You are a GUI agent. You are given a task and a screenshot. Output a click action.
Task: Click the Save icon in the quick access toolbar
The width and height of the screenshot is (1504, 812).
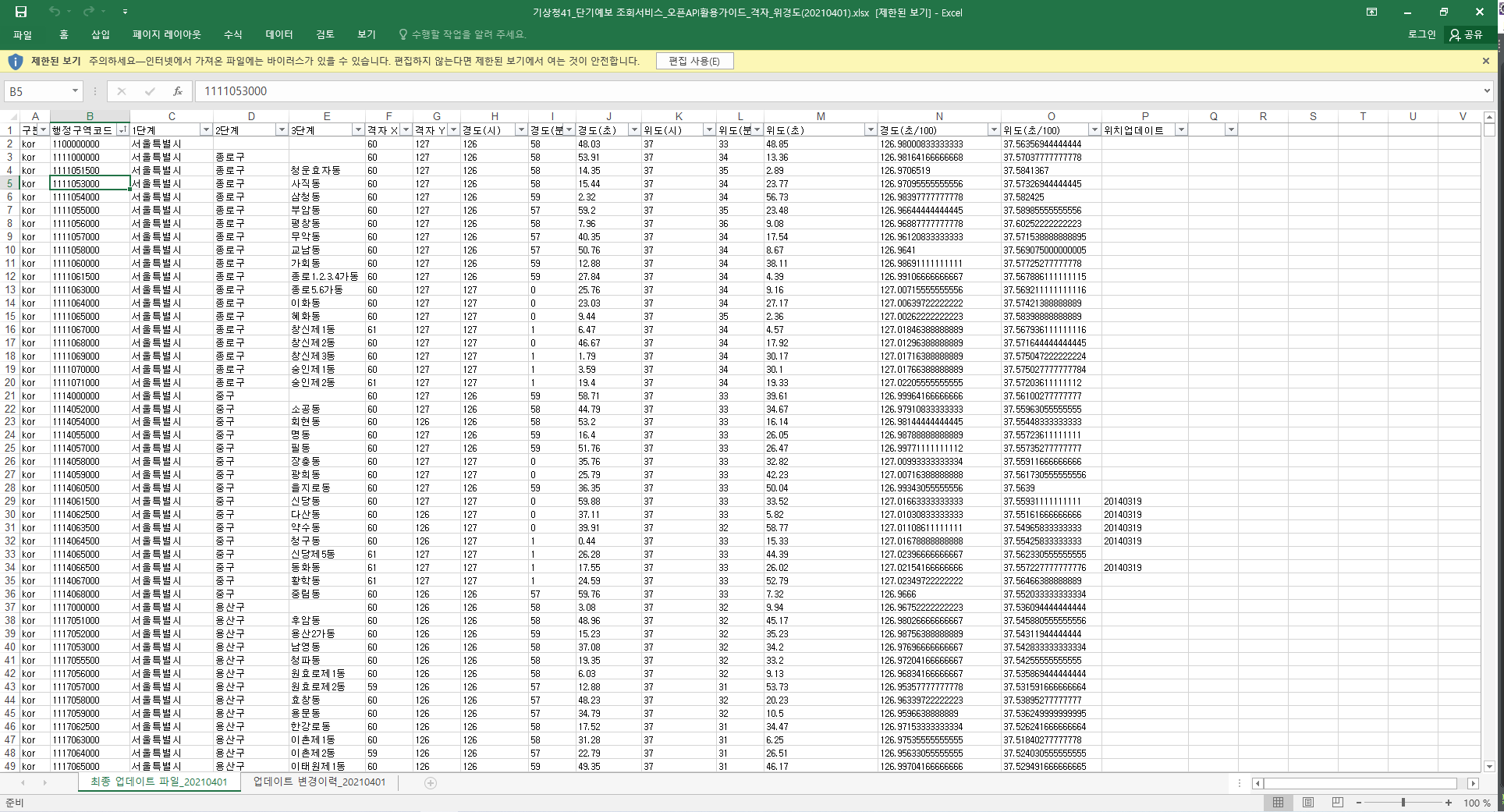21,12
